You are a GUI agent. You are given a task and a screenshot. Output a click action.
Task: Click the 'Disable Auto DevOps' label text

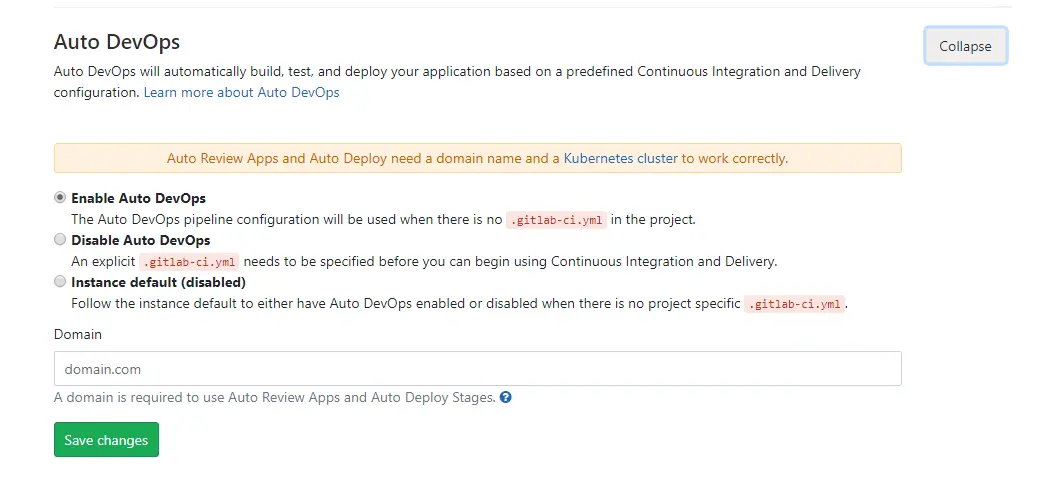coord(141,240)
